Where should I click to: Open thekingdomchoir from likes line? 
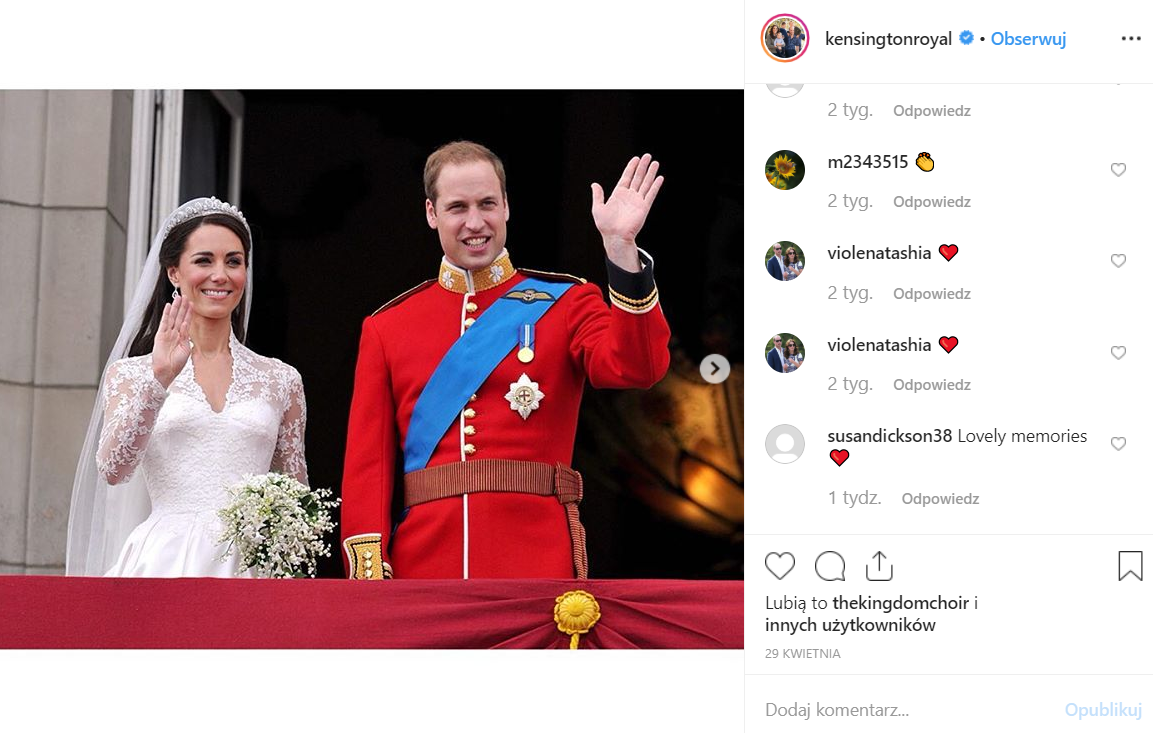(x=901, y=603)
